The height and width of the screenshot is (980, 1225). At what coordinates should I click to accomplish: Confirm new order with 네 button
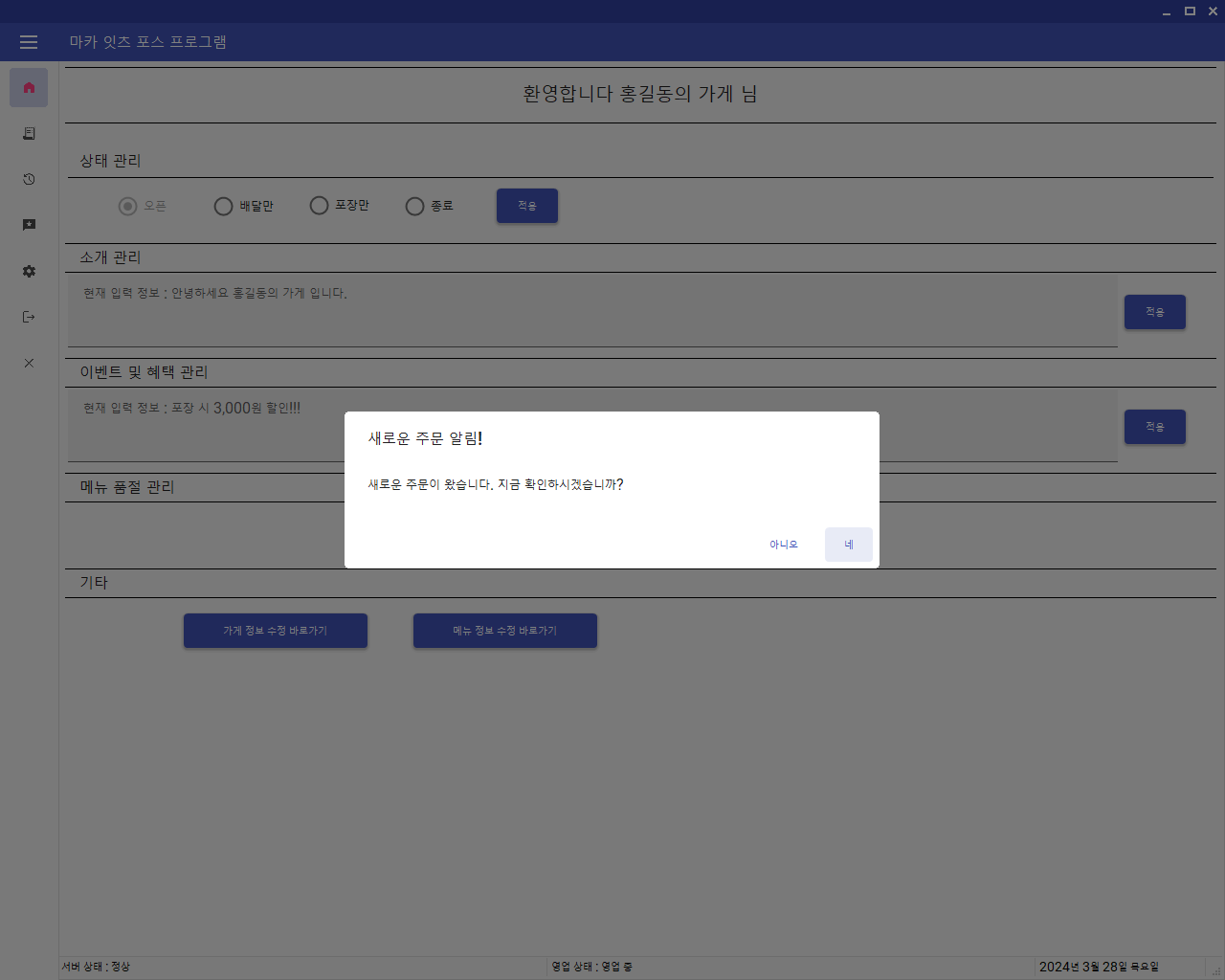point(848,545)
